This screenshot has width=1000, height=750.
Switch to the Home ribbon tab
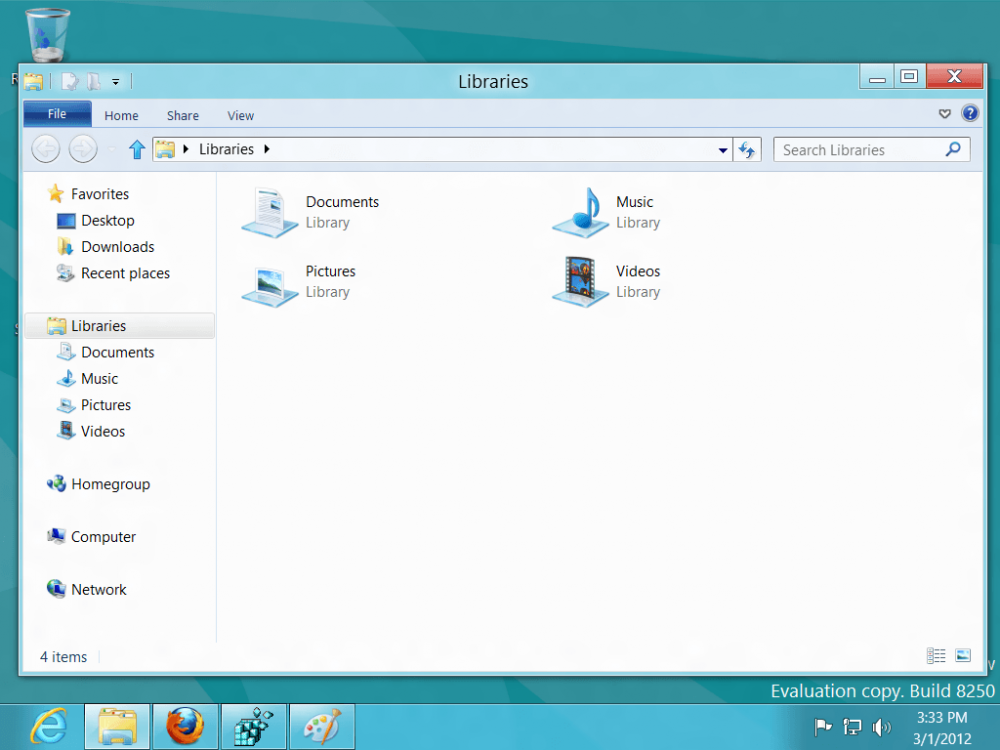121,115
